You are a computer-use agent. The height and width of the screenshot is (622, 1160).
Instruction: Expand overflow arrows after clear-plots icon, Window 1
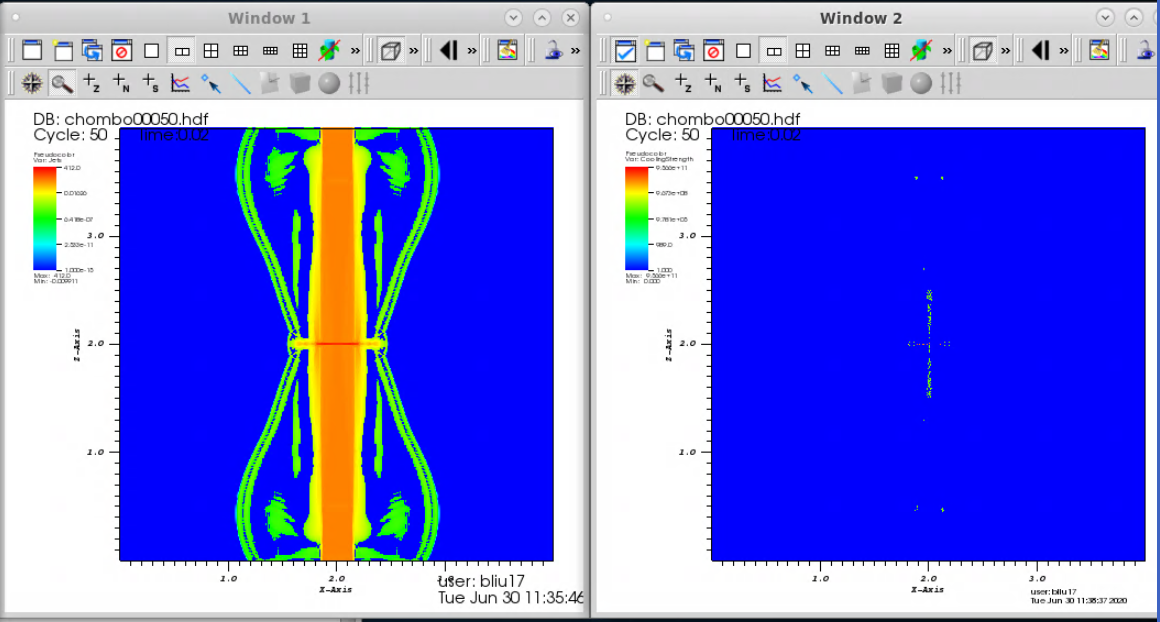point(355,50)
